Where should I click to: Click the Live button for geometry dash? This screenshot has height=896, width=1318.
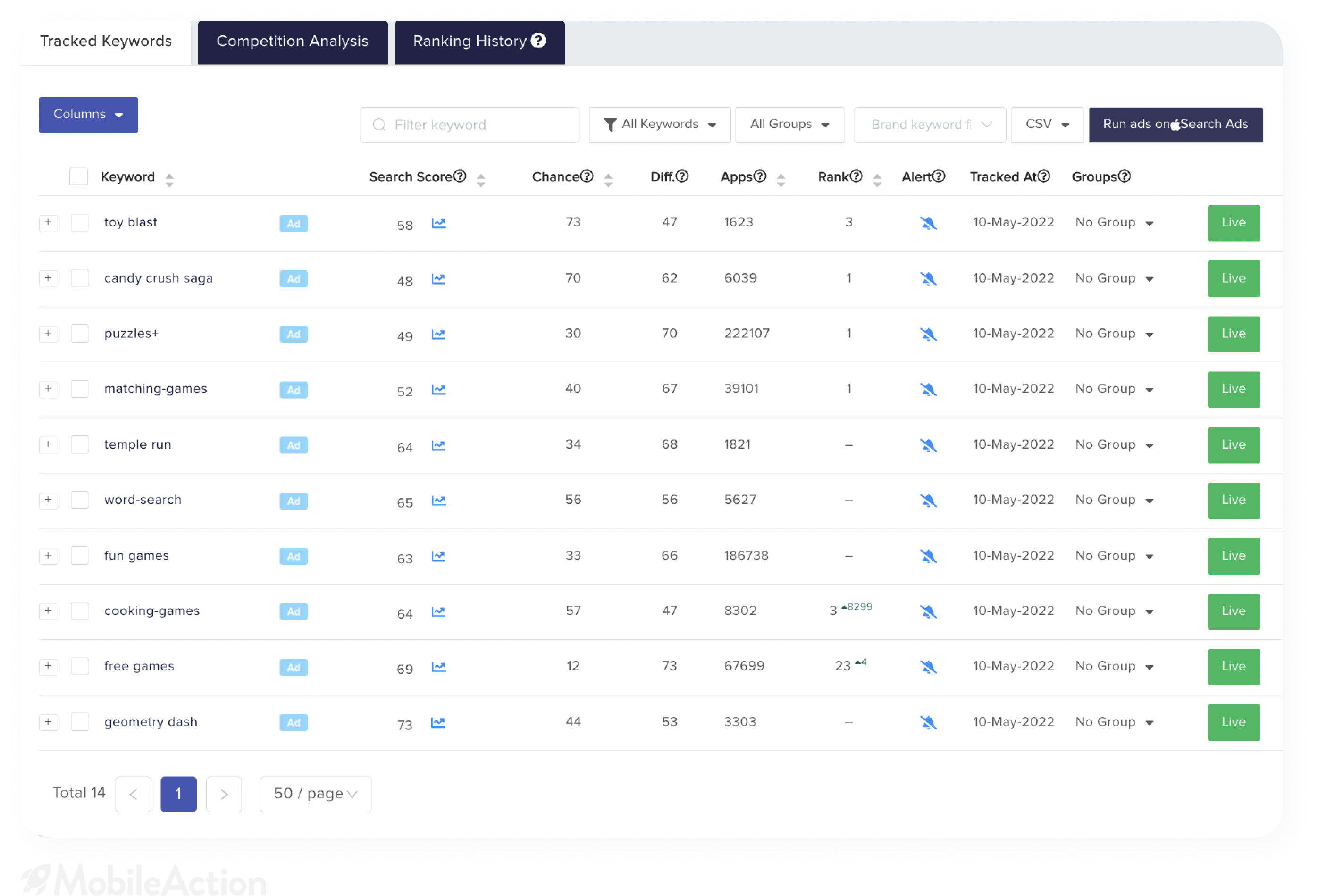(1234, 722)
